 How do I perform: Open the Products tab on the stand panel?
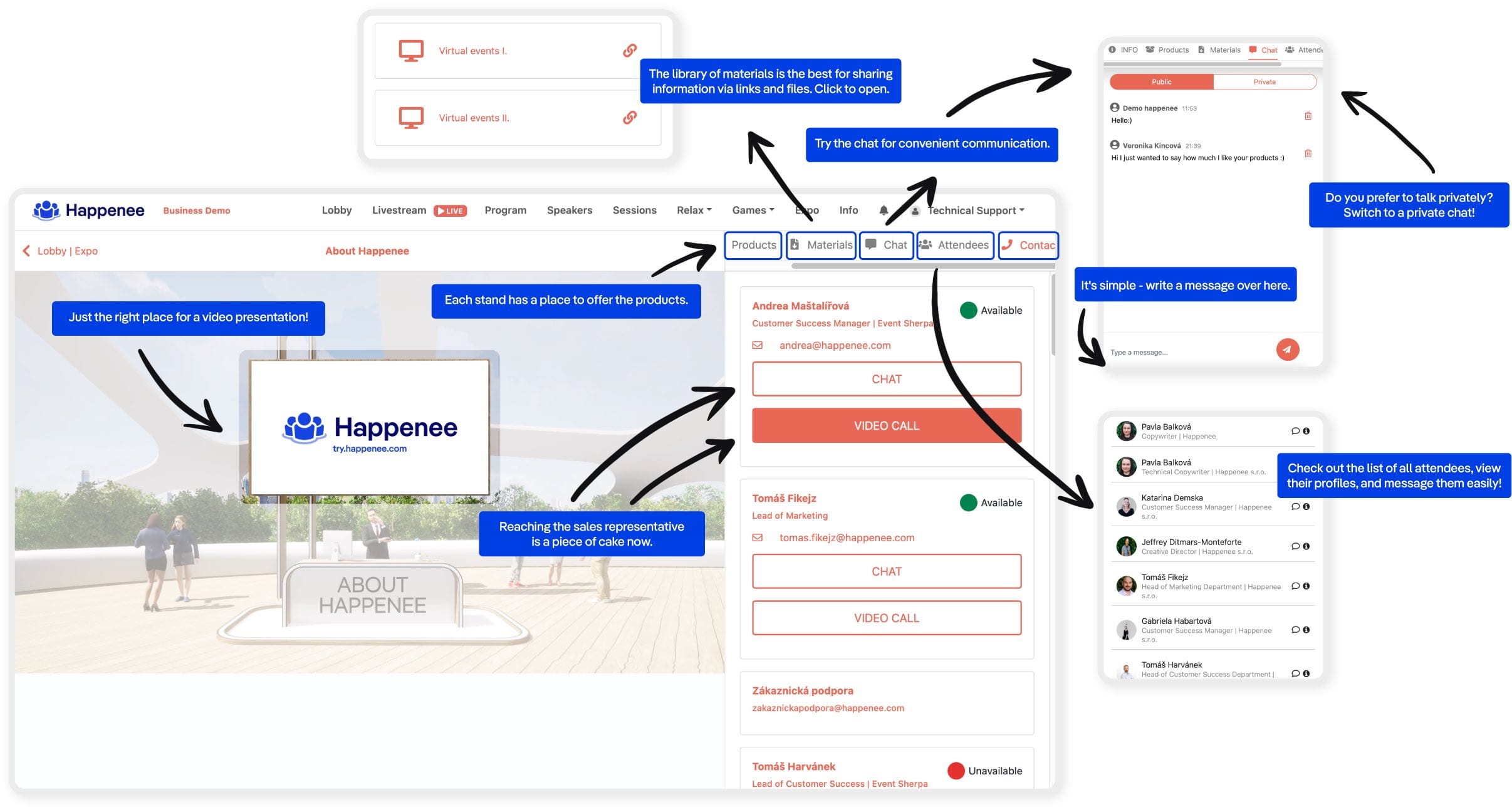[x=753, y=245]
